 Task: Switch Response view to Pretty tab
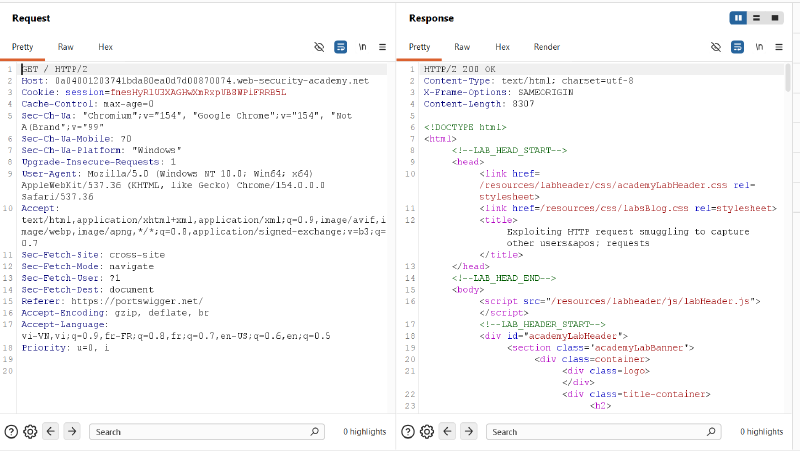coord(419,47)
